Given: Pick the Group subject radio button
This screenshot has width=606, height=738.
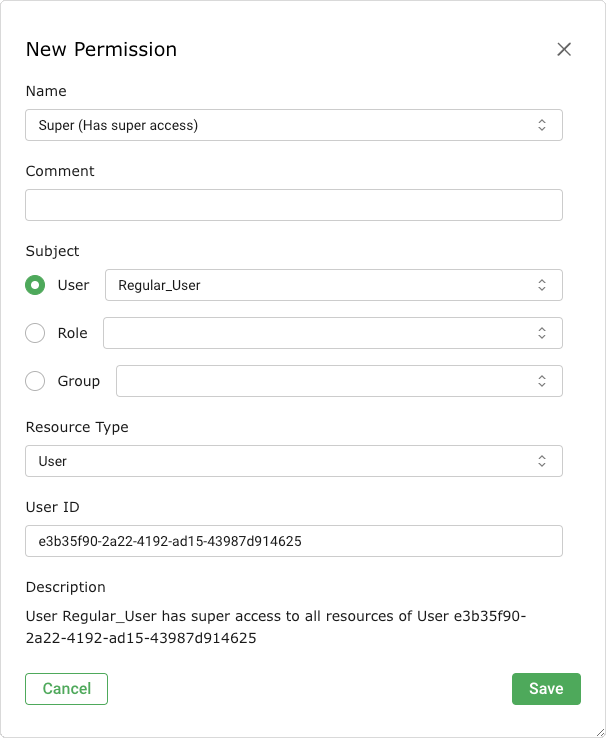Looking at the screenshot, I should coord(35,381).
